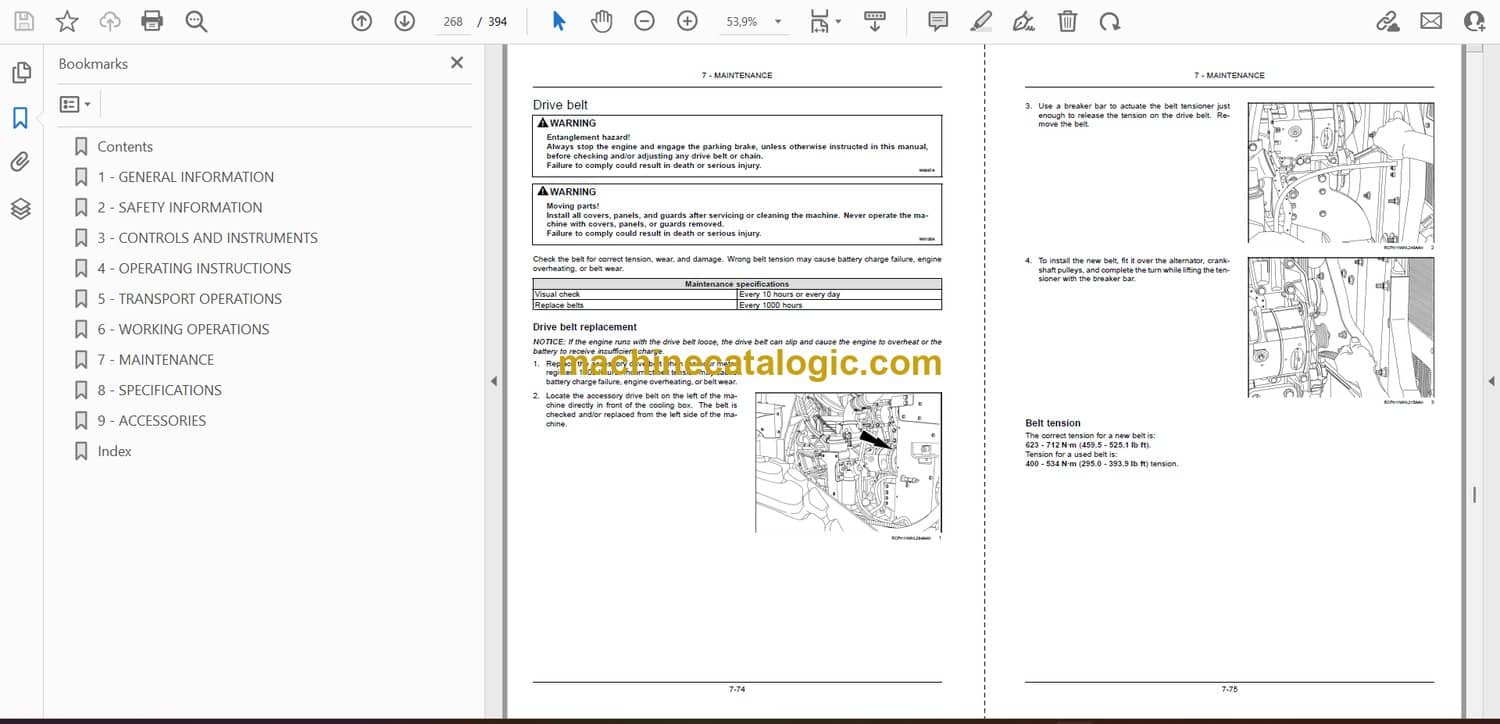Activate the Selection arrow tool
The image size is (1500, 724).
pyautogui.click(x=559, y=21)
